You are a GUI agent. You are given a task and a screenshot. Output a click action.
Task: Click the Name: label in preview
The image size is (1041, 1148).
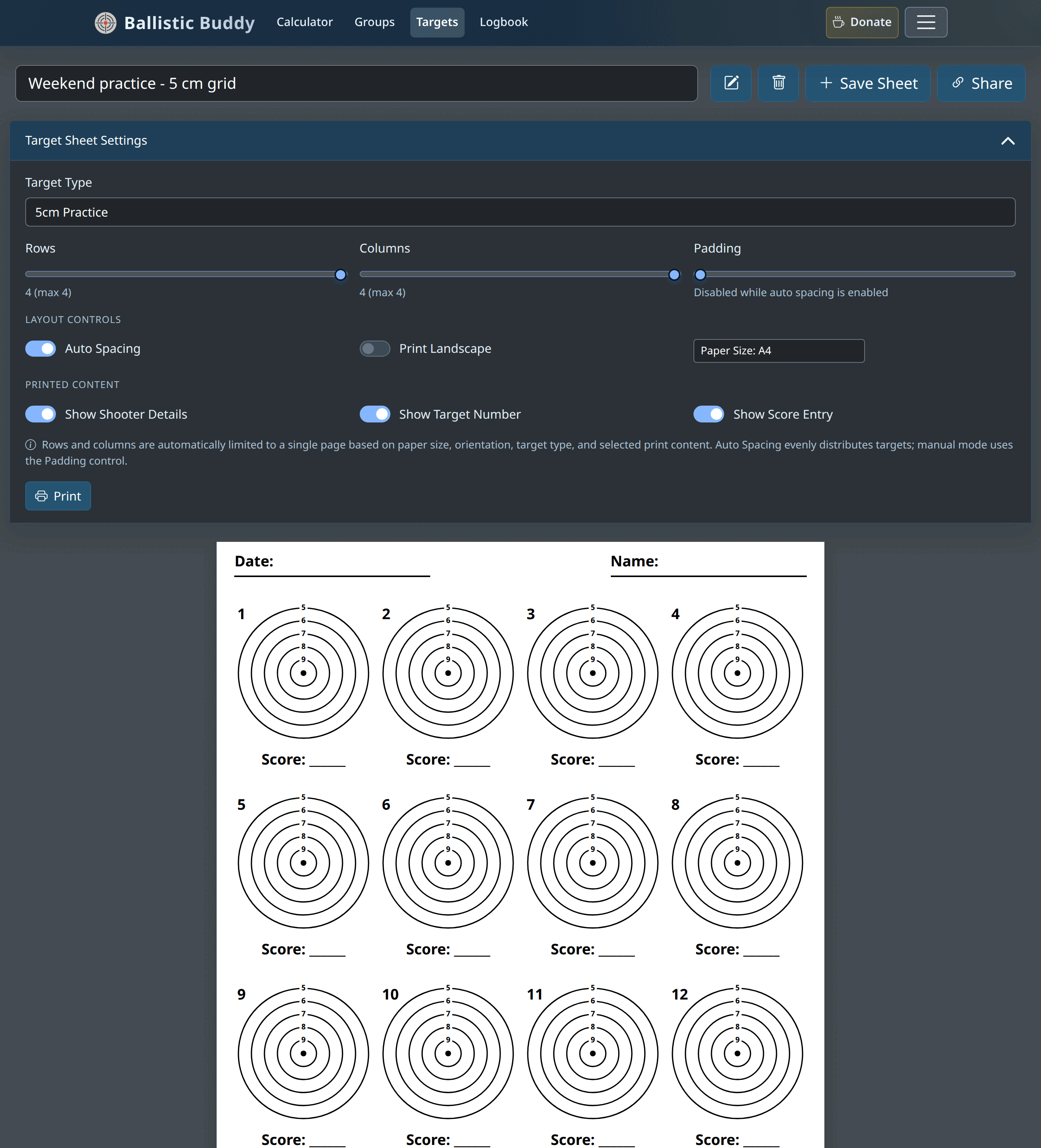point(635,561)
